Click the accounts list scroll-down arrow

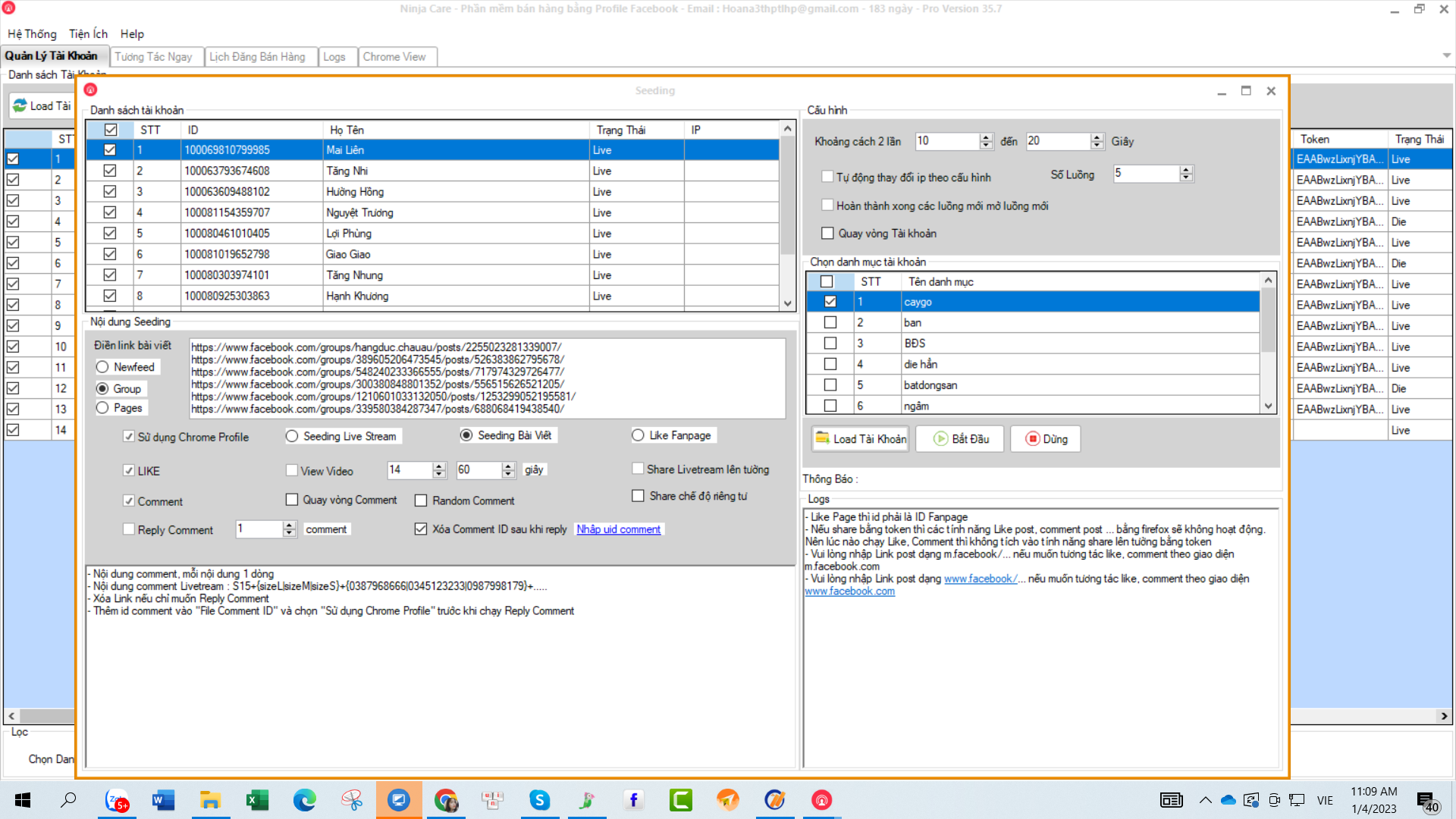click(788, 303)
